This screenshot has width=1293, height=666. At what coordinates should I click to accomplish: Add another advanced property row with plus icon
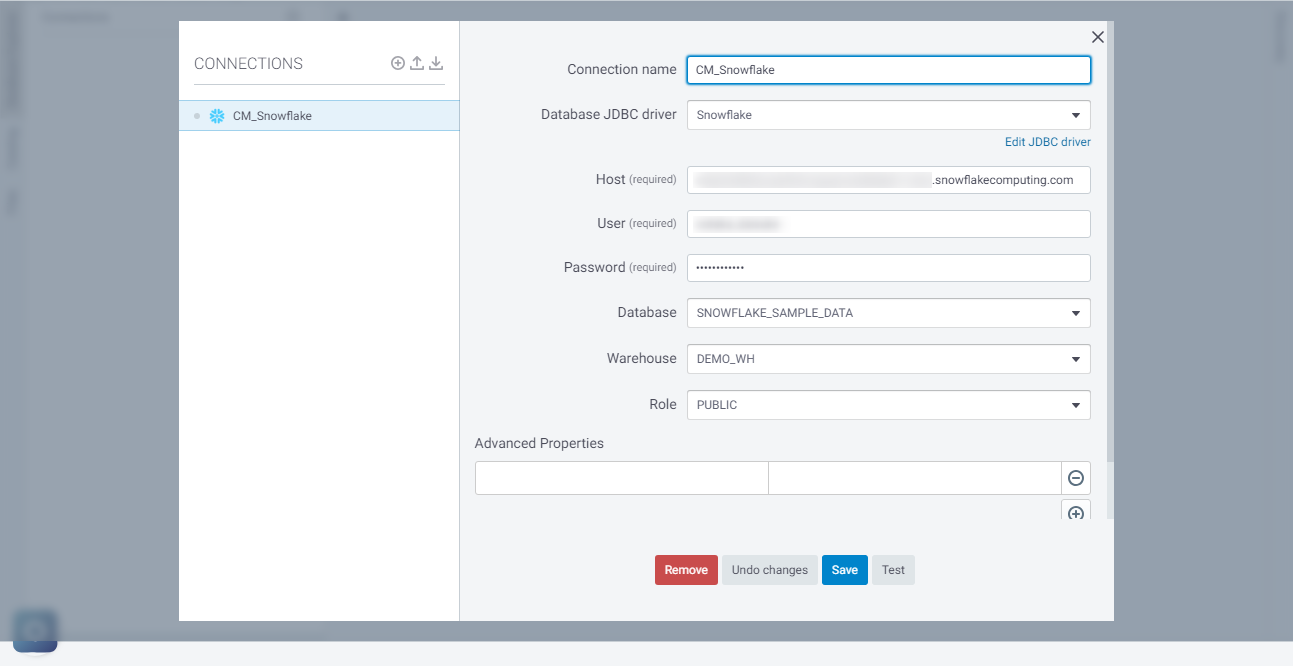click(x=1075, y=511)
